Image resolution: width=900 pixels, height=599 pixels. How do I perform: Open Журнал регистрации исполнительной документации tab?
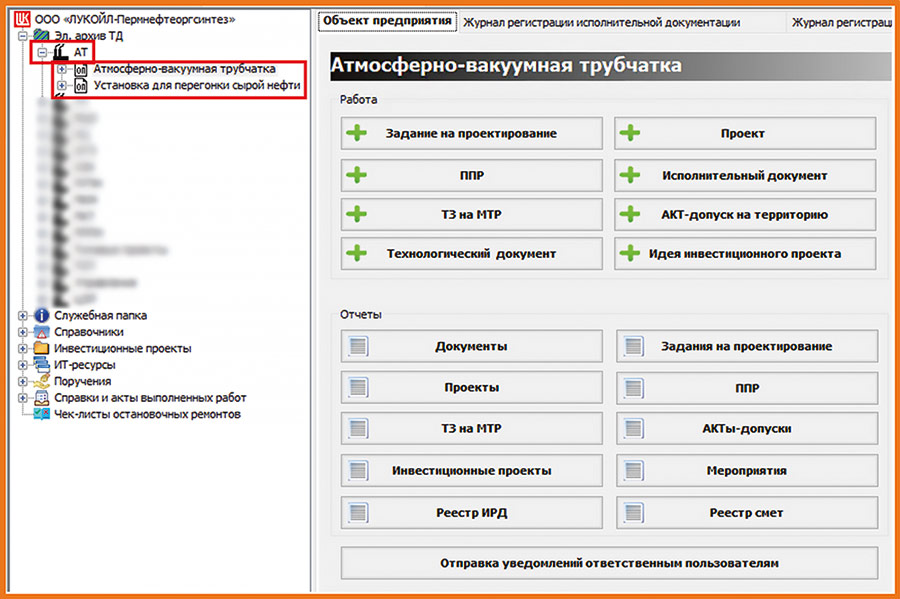click(x=601, y=22)
